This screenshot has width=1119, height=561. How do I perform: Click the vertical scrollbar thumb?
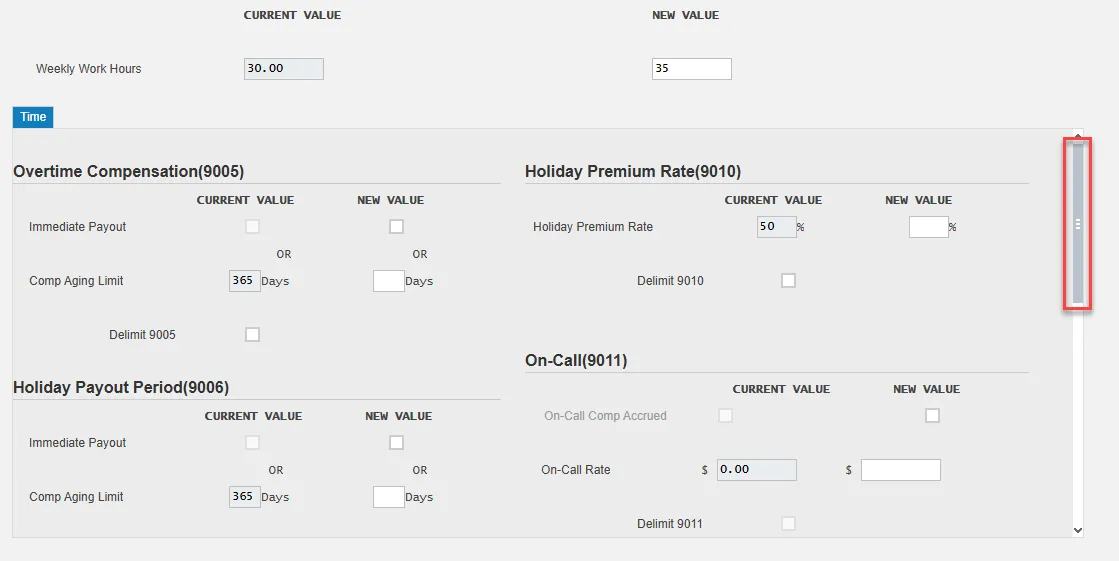click(1077, 224)
